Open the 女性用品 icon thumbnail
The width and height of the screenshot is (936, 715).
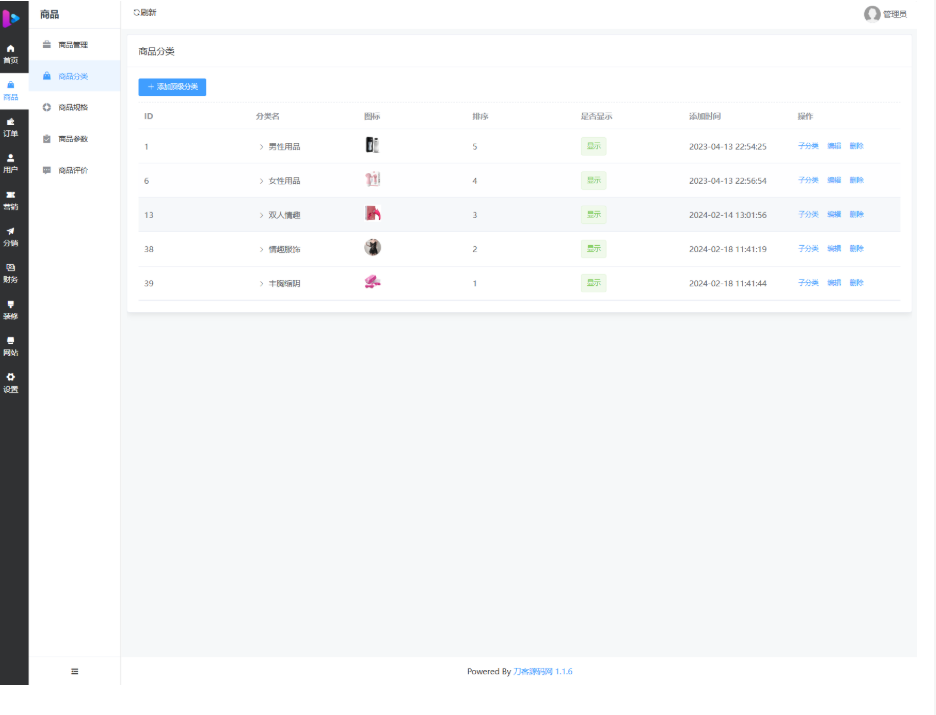pyautogui.click(x=372, y=179)
